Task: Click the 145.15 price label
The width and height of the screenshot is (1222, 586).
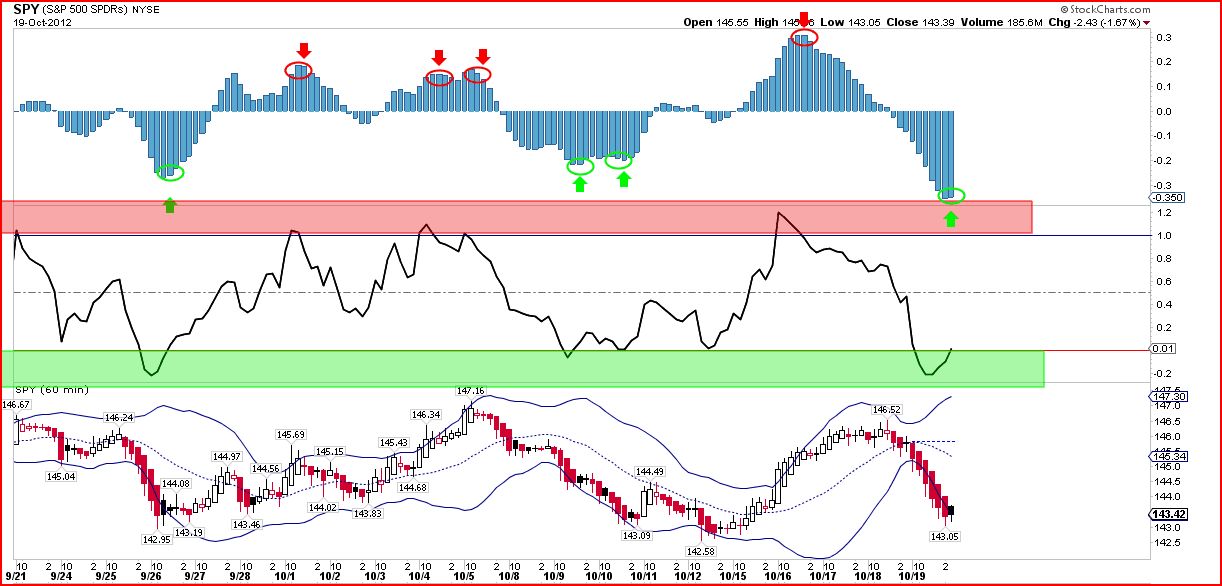Action: [330, 452]
